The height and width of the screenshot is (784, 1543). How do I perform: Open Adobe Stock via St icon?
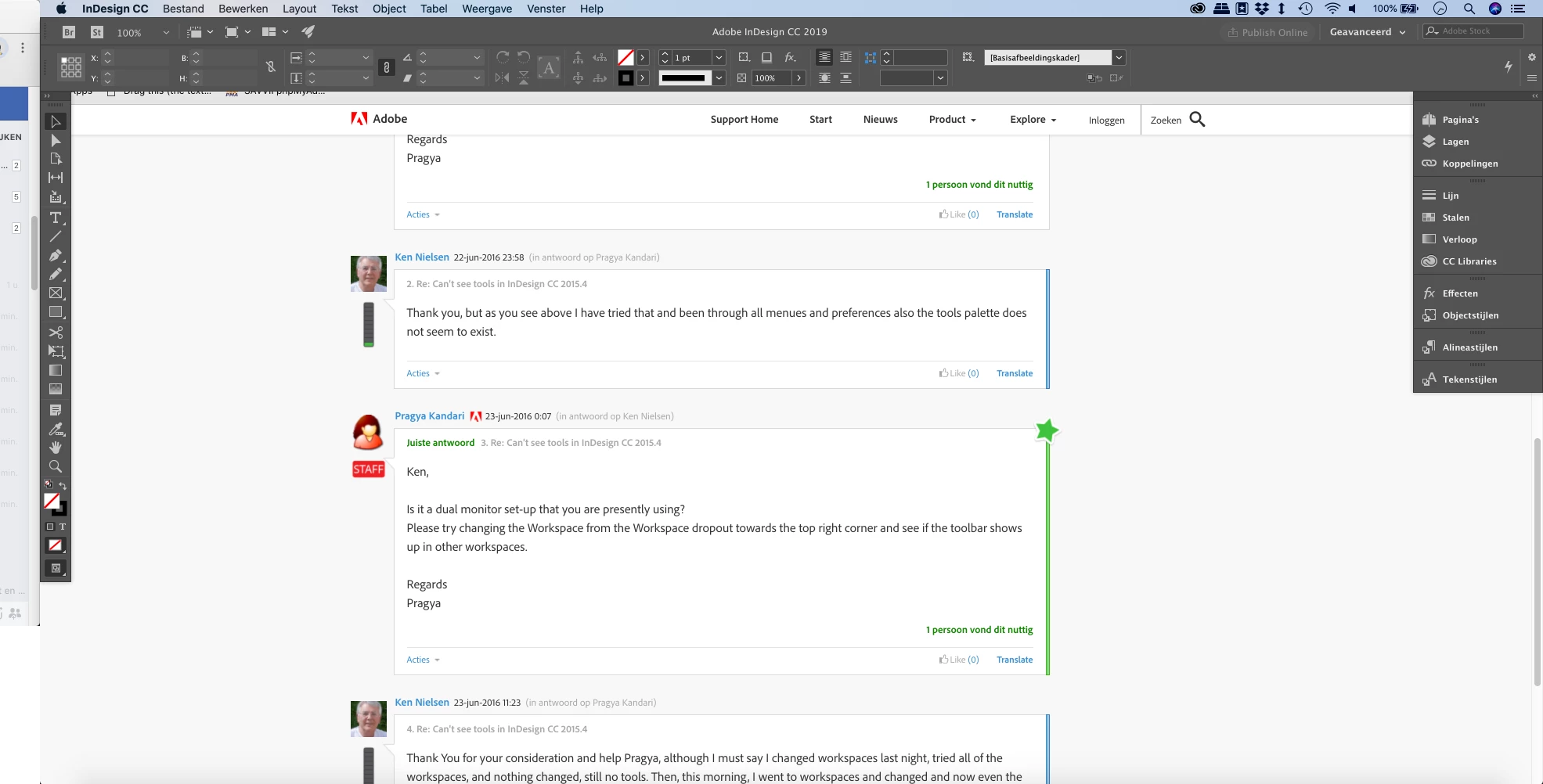pos(97,32)
